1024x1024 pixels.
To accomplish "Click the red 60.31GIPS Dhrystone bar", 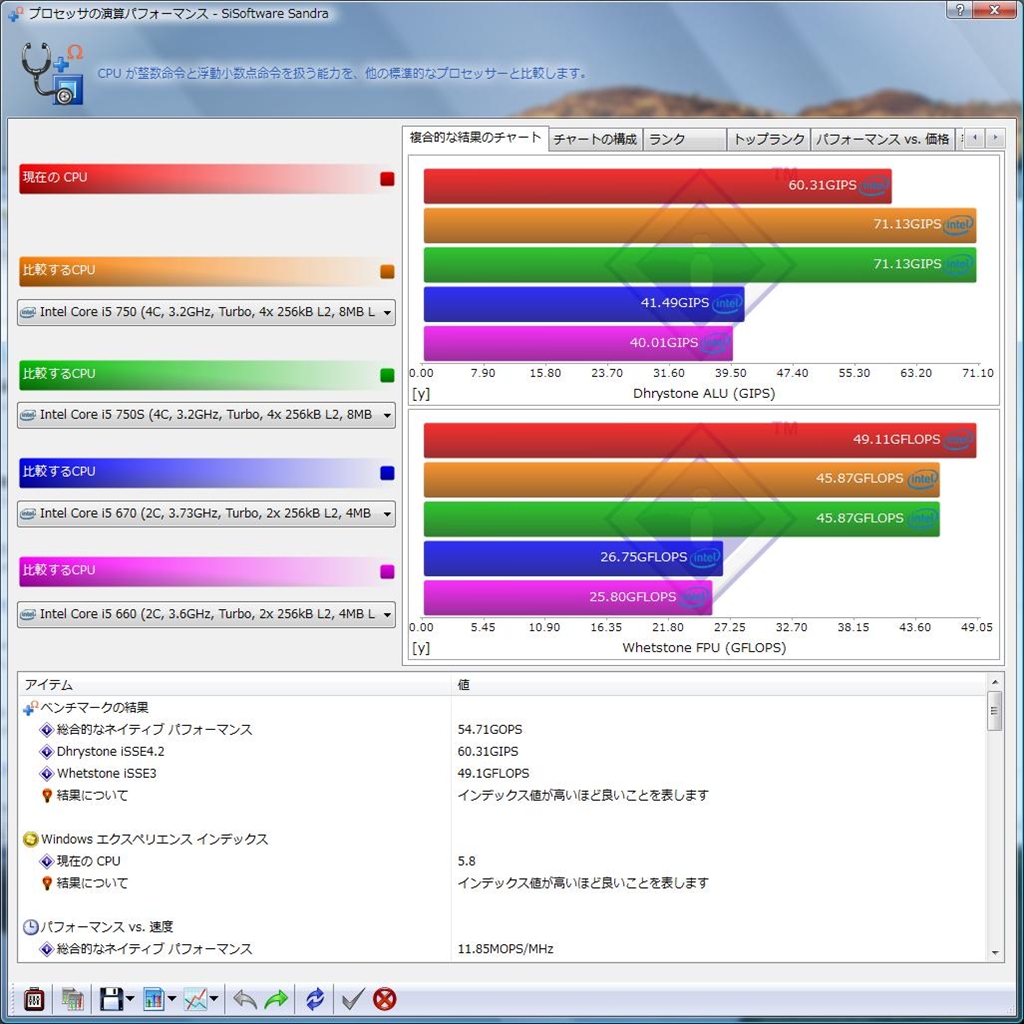I will click(657, 185).
